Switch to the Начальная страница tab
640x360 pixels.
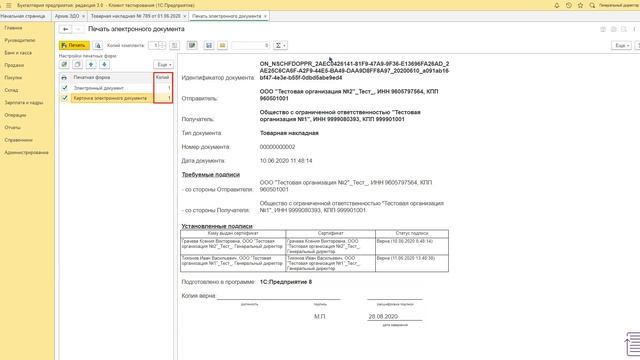point(23,16)
